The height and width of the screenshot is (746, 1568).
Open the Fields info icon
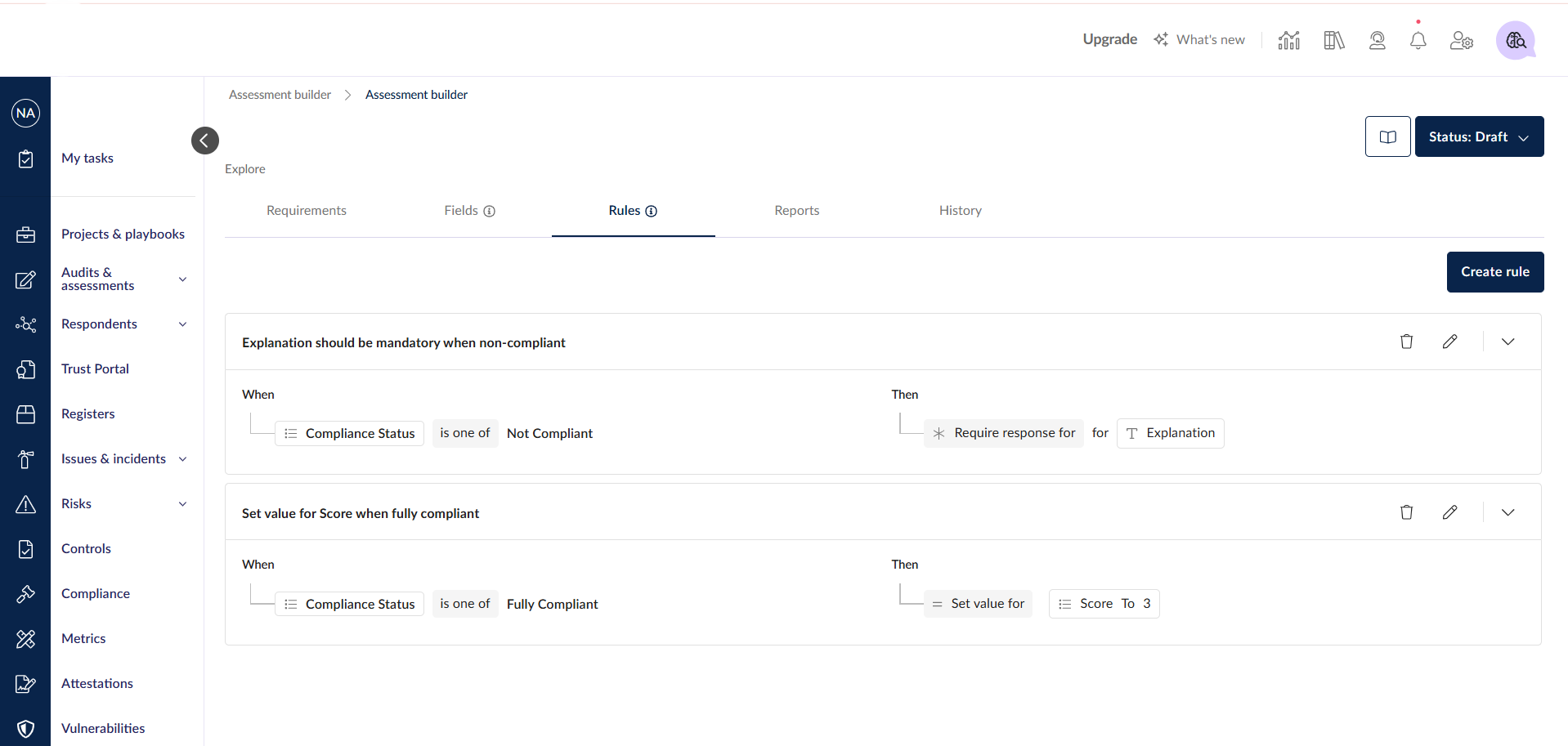490,211
